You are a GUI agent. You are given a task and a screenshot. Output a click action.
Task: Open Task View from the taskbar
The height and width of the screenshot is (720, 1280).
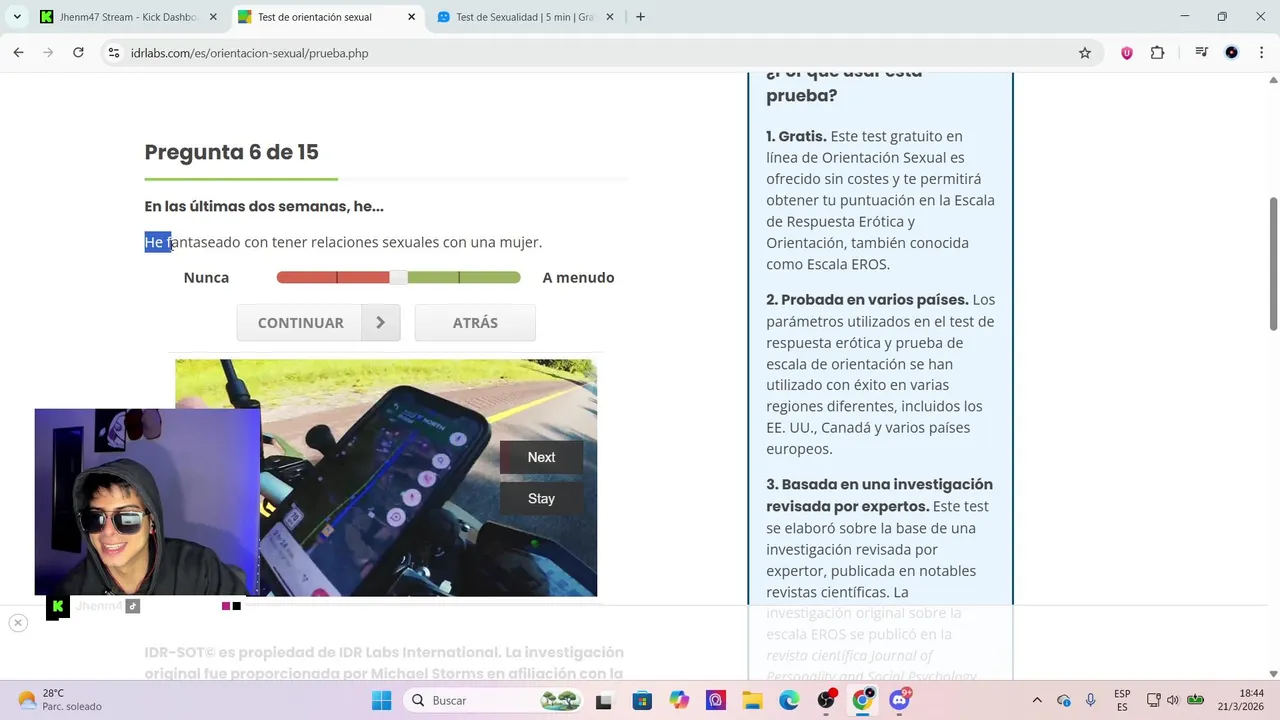click(x=603, y=700)
